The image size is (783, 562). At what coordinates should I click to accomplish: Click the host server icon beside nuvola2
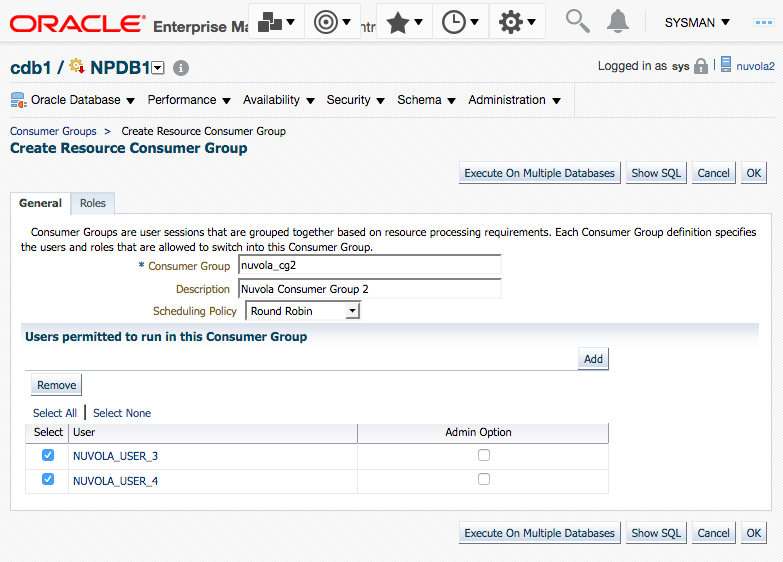pos(726,64)
